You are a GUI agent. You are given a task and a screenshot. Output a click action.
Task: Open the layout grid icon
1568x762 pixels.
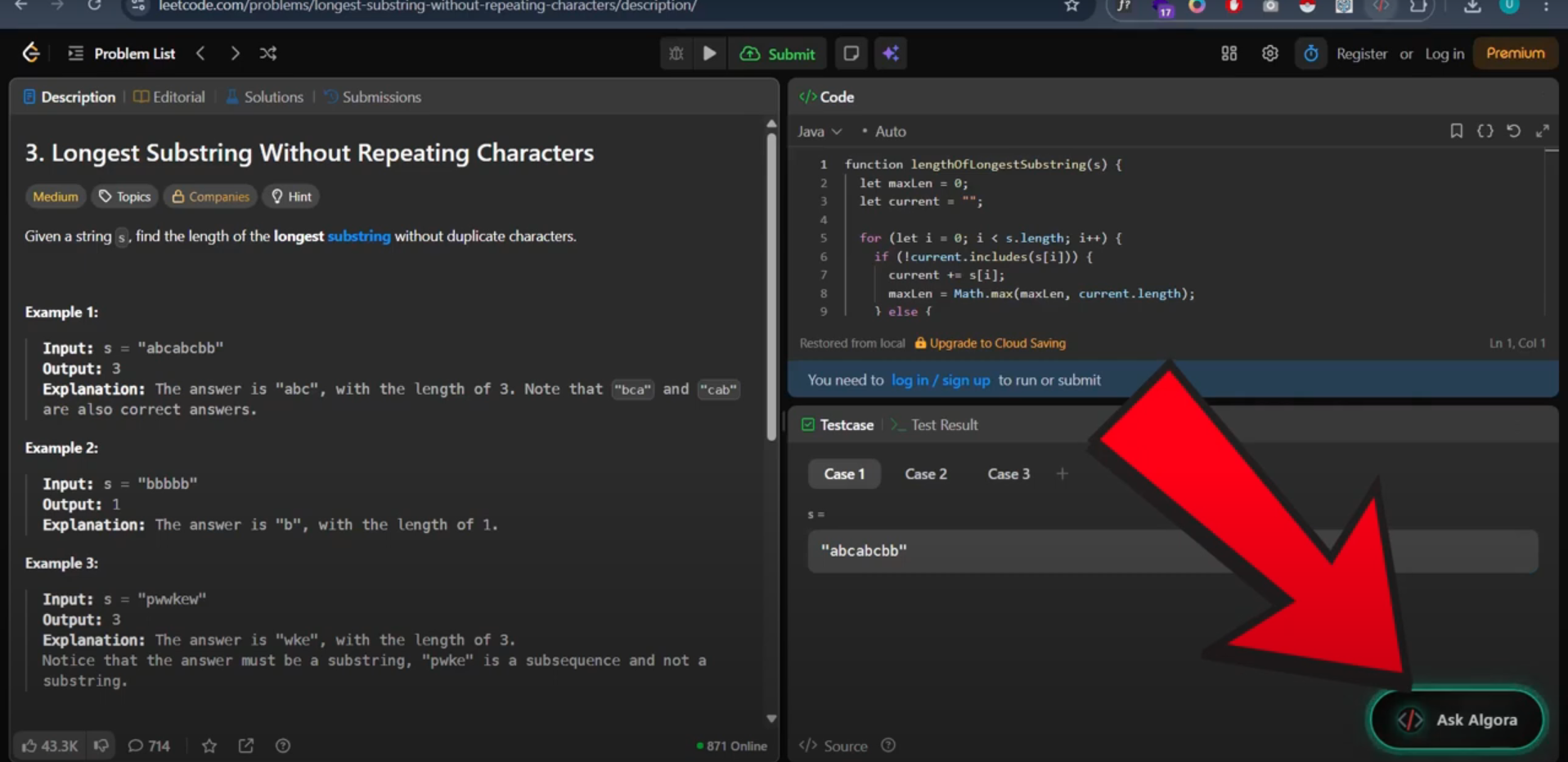(1229, 53)
